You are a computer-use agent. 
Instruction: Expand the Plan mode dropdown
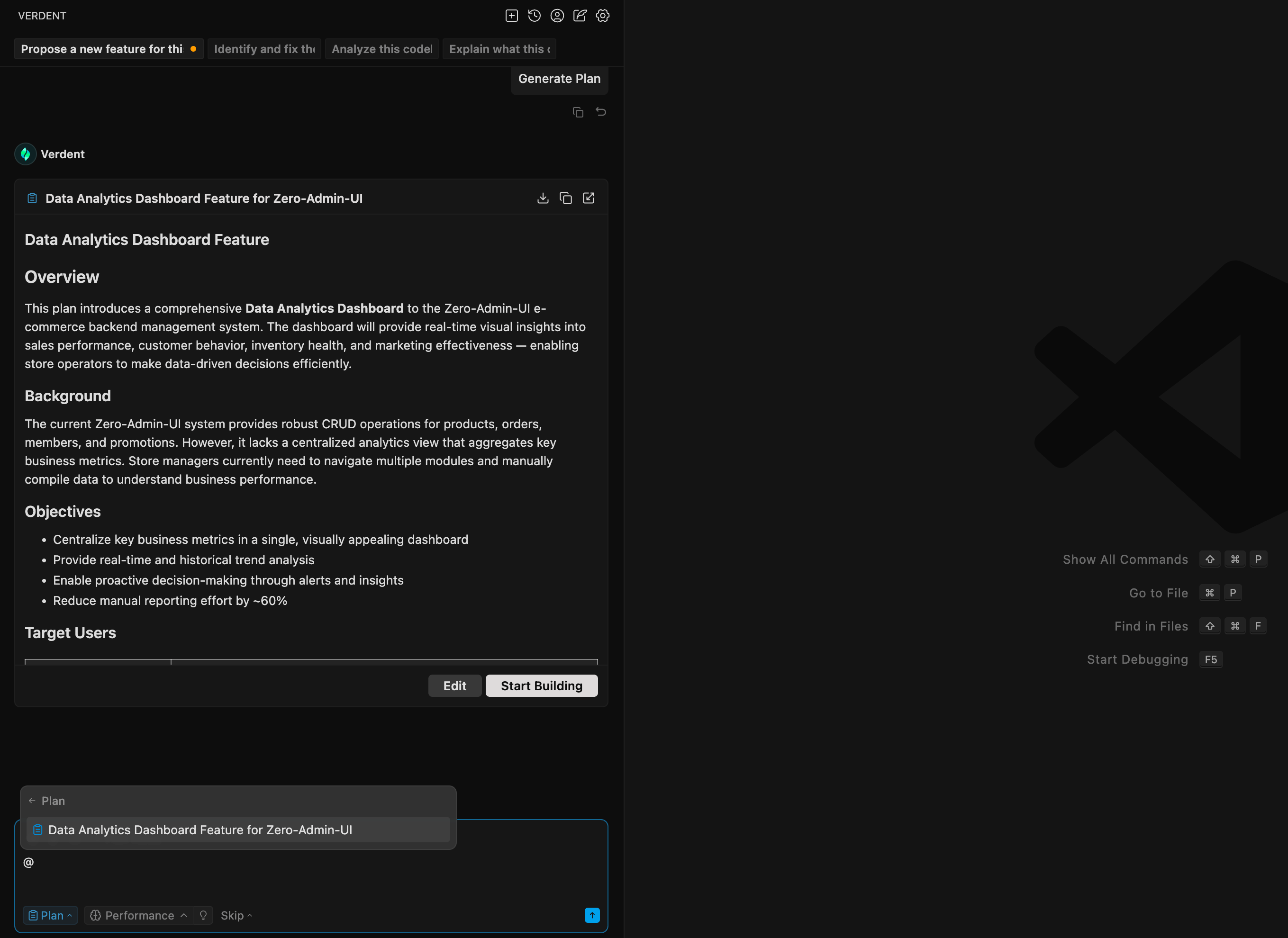click(50, 915)
